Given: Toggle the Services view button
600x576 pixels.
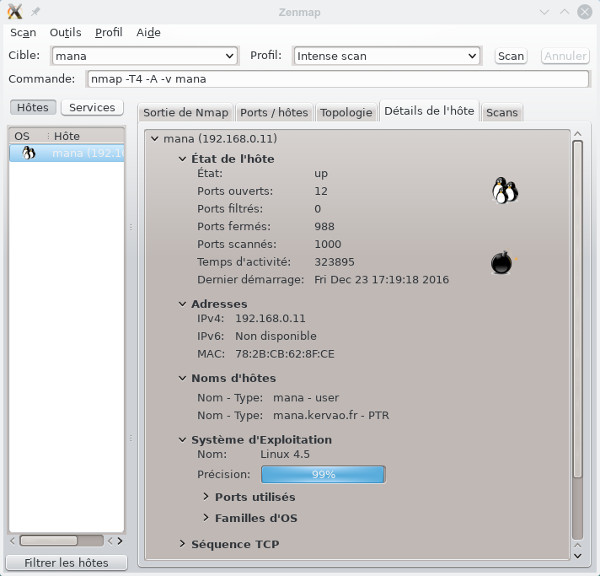Looking at the screenshot, I should (x=91, y=108).
